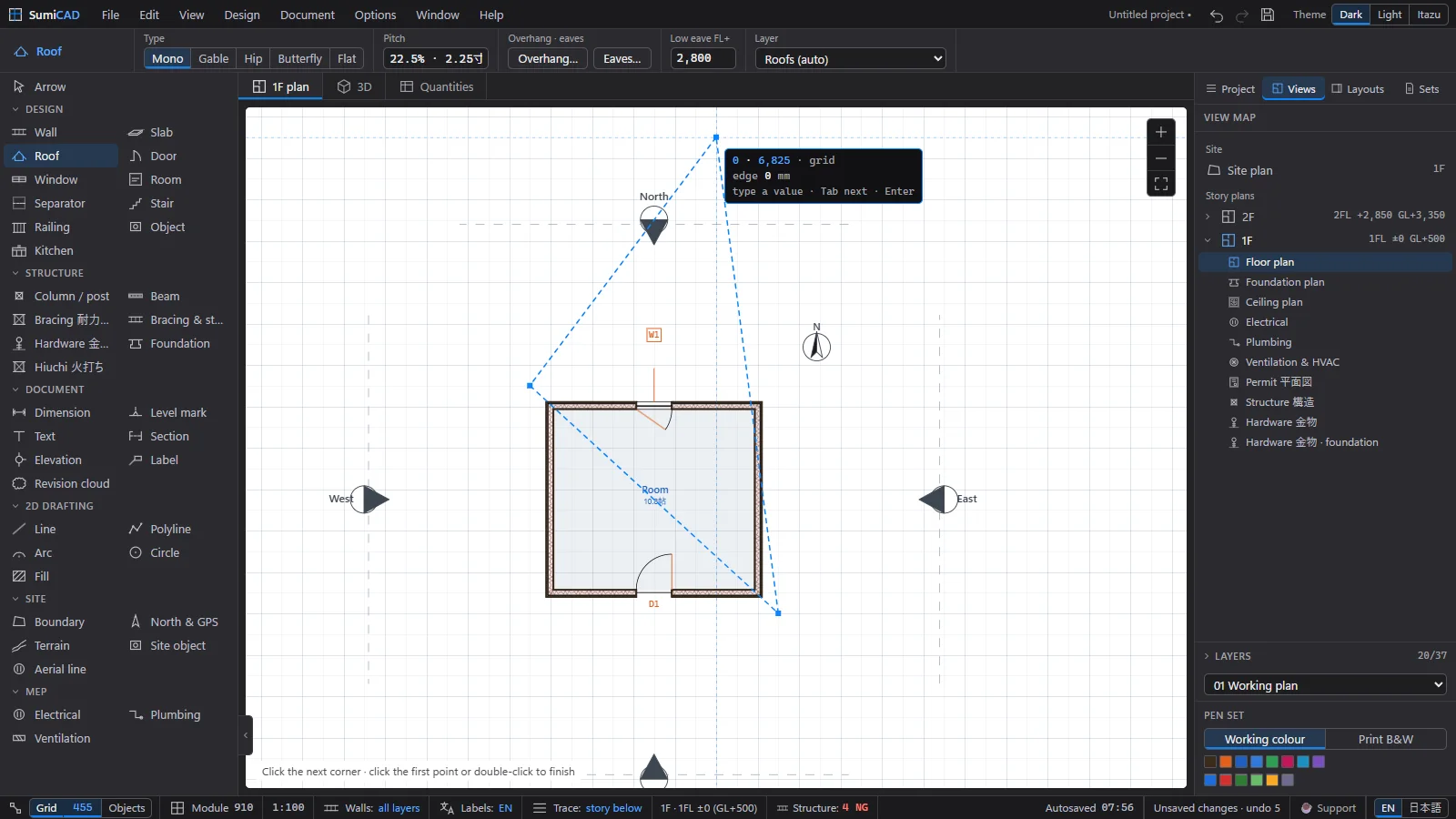Viewport: 1456px width, 819px height.
Task: Pick the purple pen colour swatch
Action: coord(1319,762)
